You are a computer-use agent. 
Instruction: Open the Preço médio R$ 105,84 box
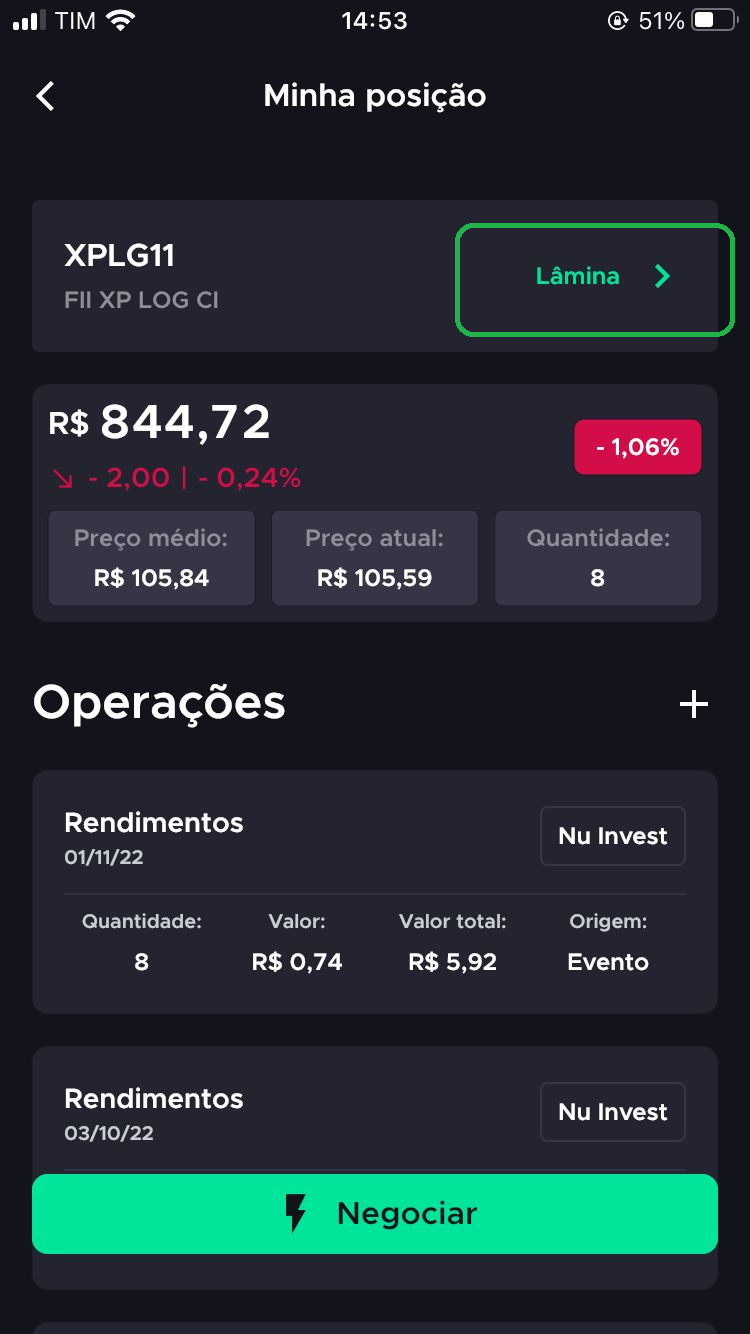(151, 558)
